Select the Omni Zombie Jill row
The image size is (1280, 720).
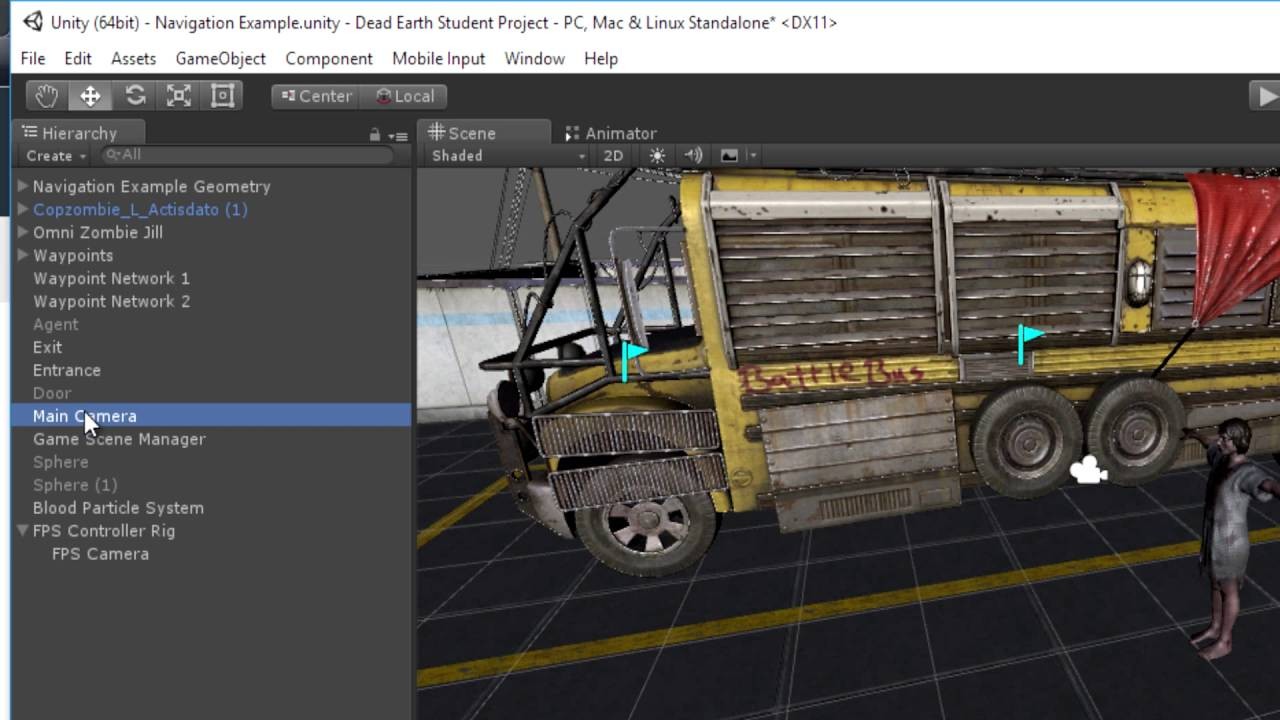(x=211, y=232)
